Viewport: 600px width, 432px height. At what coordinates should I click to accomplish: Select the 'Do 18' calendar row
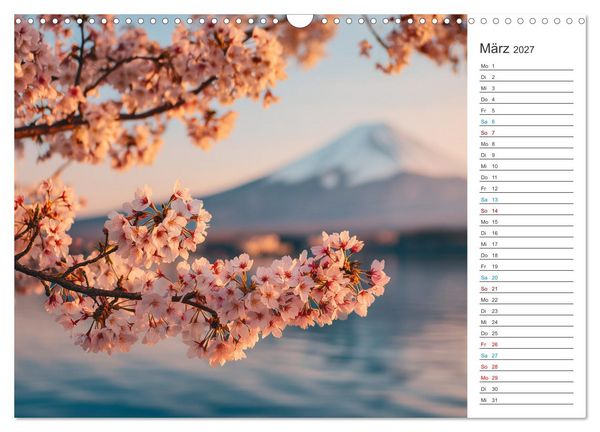(x=527, y=255)
